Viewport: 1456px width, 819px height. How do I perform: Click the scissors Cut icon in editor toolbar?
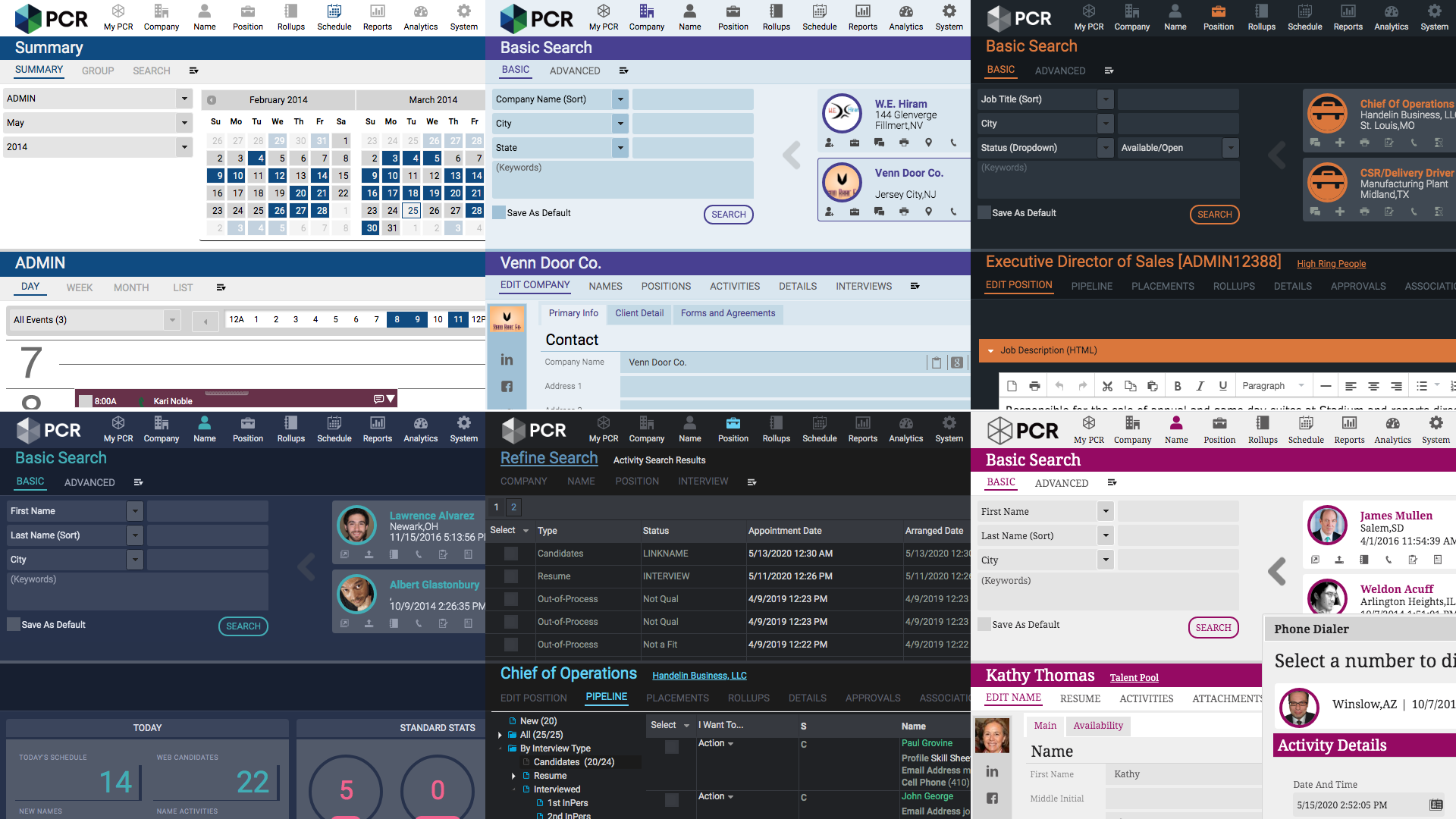[x=1107, y=386]
